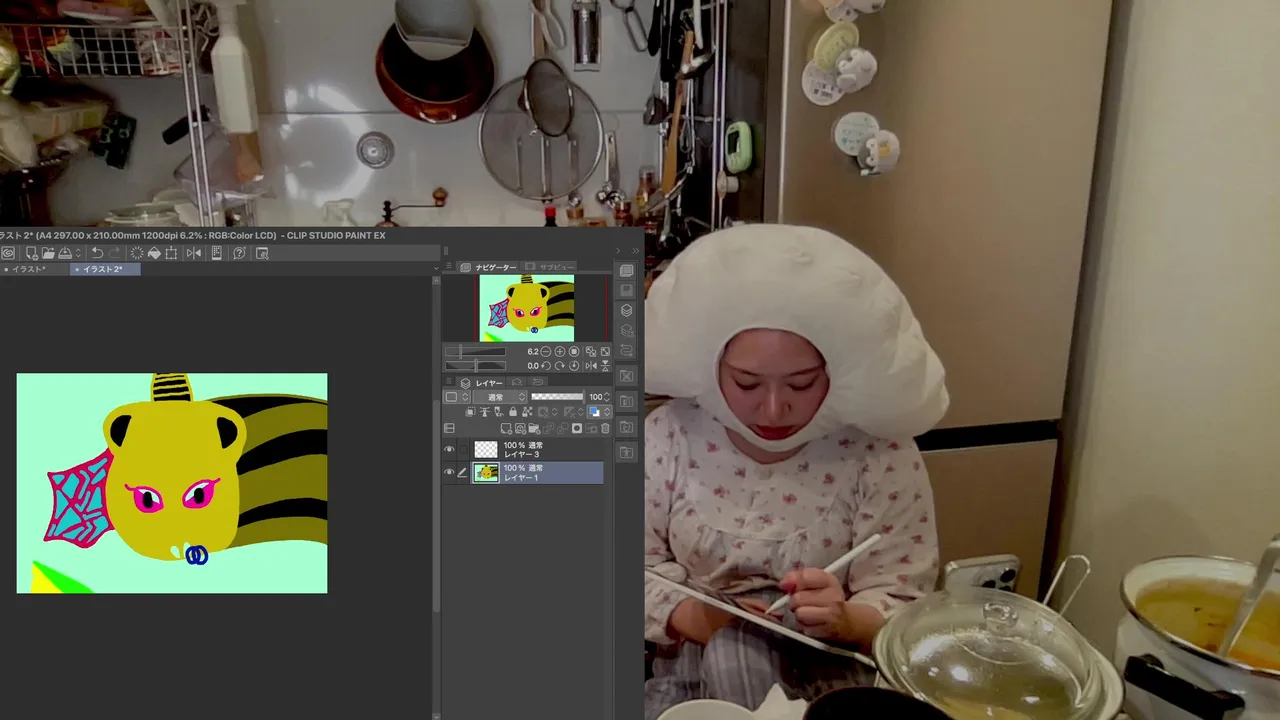Click the create layer mask icon
Viewport: 1280px width, 720px height.
577,428
